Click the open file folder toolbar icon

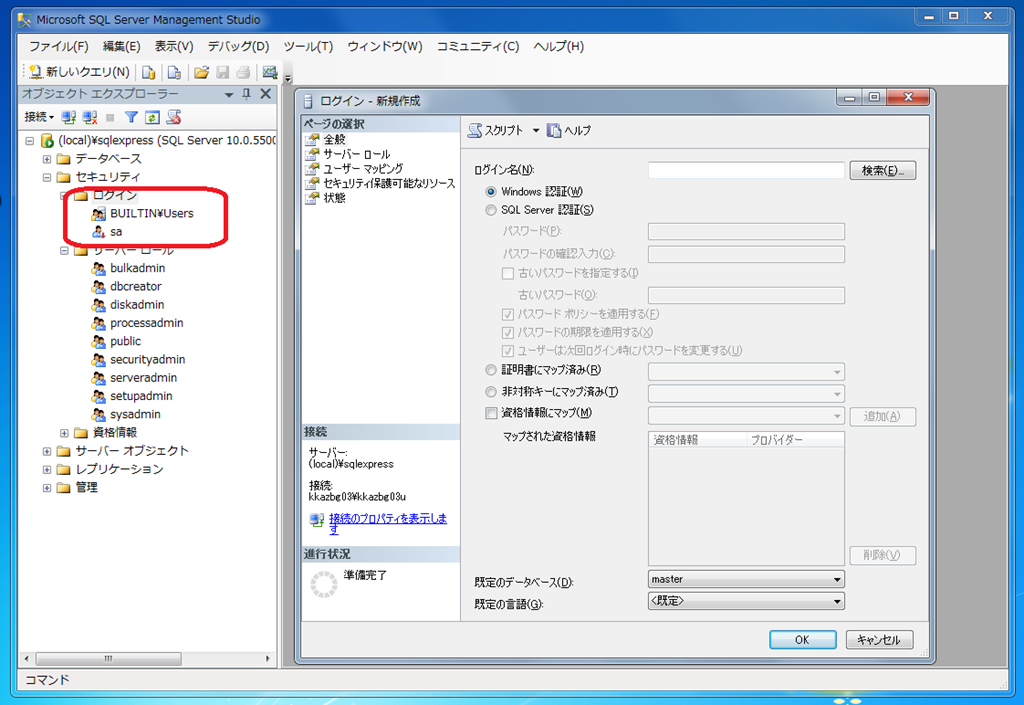click(x=201, y=72)
